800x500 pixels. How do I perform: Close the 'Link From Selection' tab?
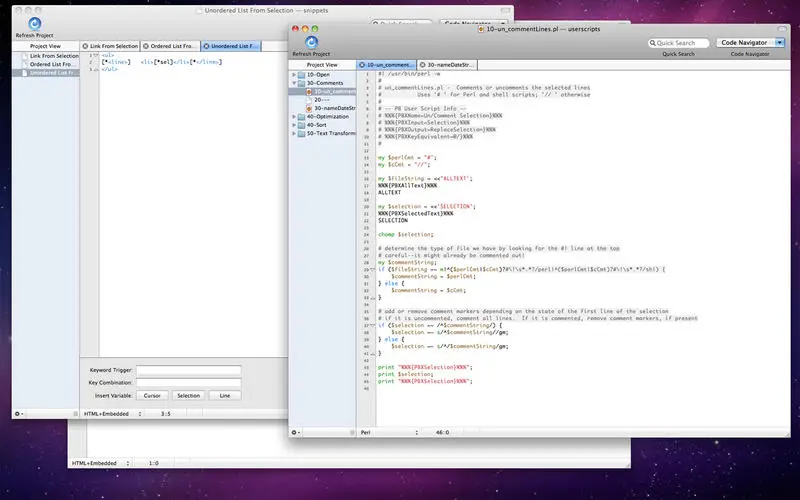87,46
